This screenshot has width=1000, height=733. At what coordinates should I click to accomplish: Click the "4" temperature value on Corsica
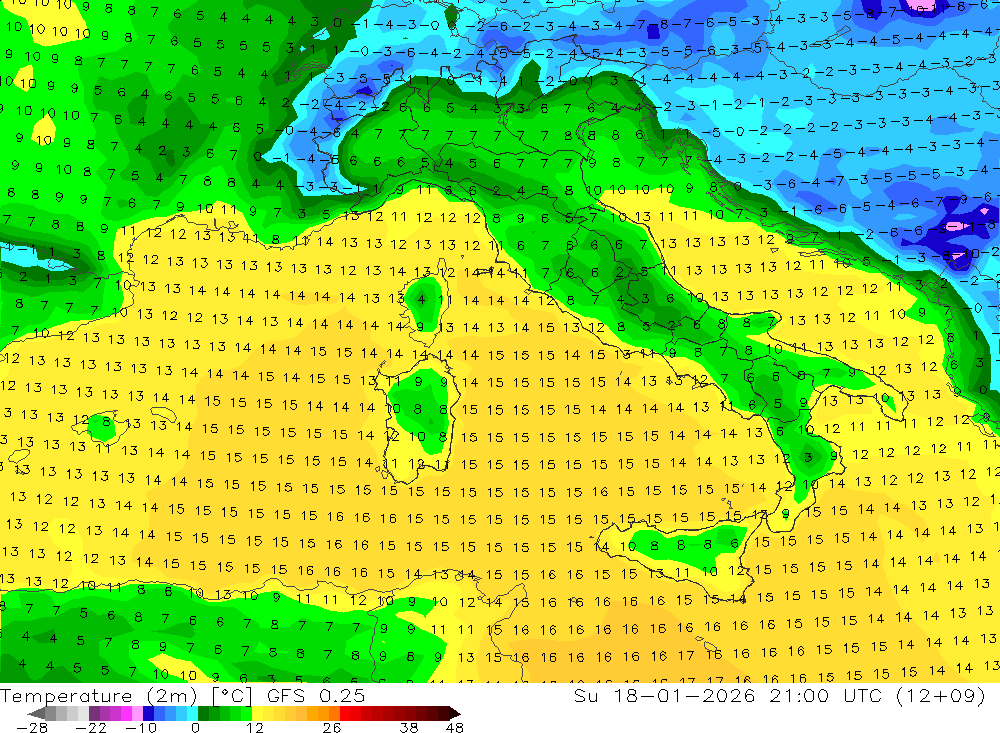click(x=421, y=299)
